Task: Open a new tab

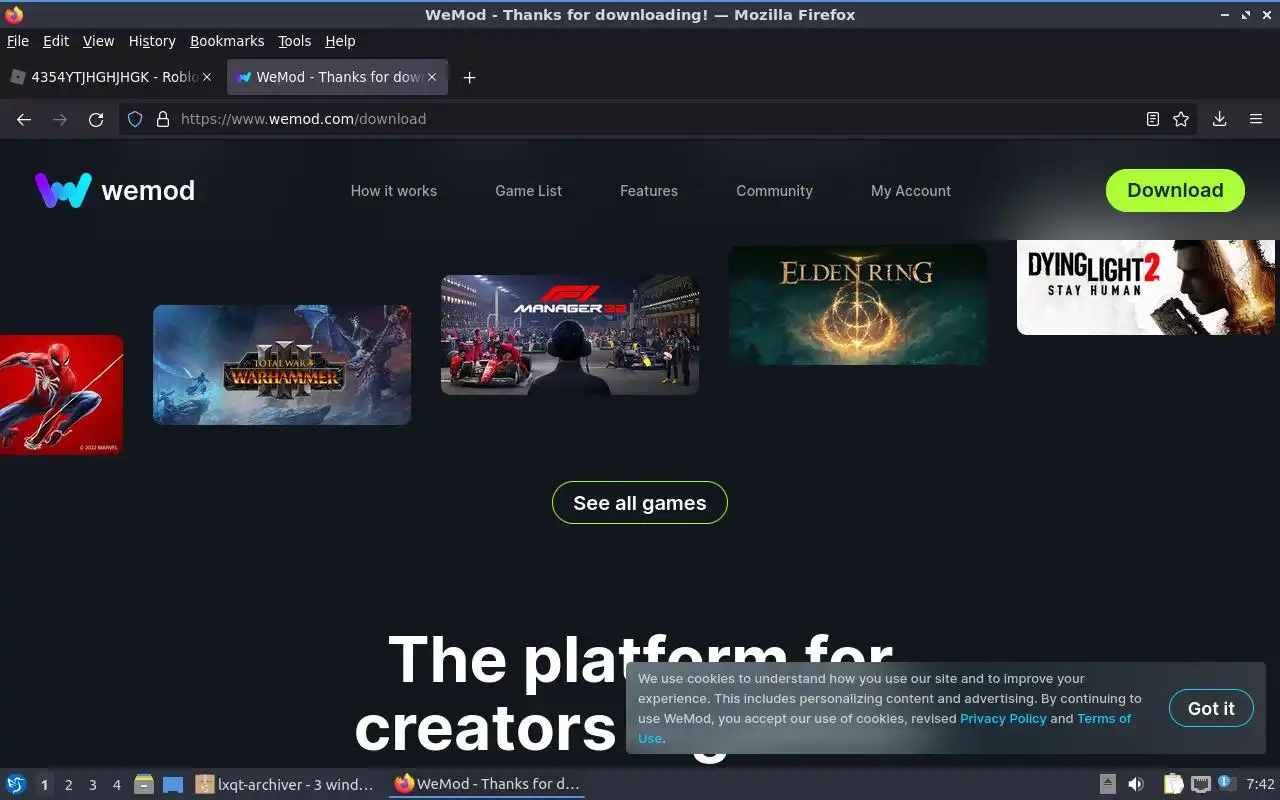Action: [469, 77]
